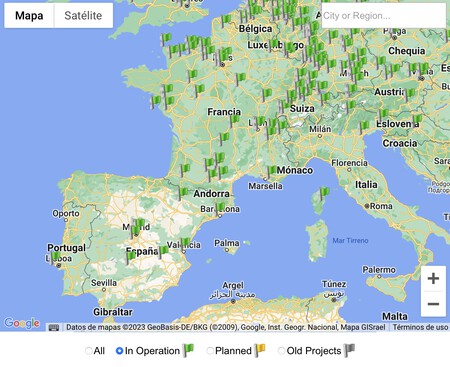The image size is (450, 367).
Task: Select the green flag beside Mónaco label
Action: [x=271, y=172]
